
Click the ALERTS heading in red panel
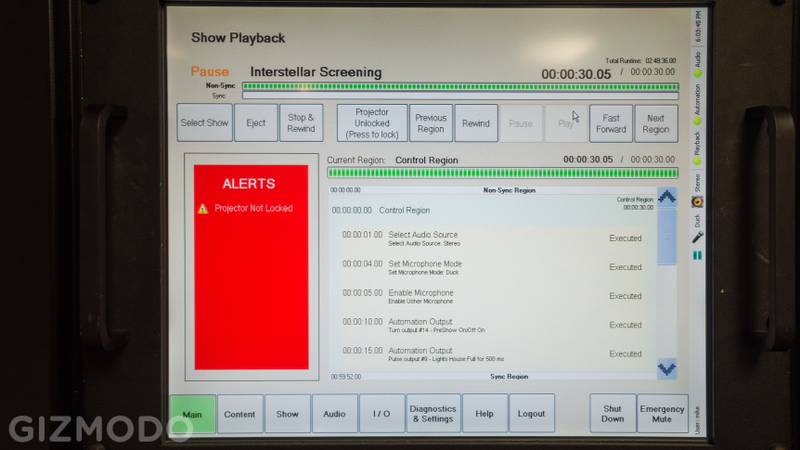point(248,184)
